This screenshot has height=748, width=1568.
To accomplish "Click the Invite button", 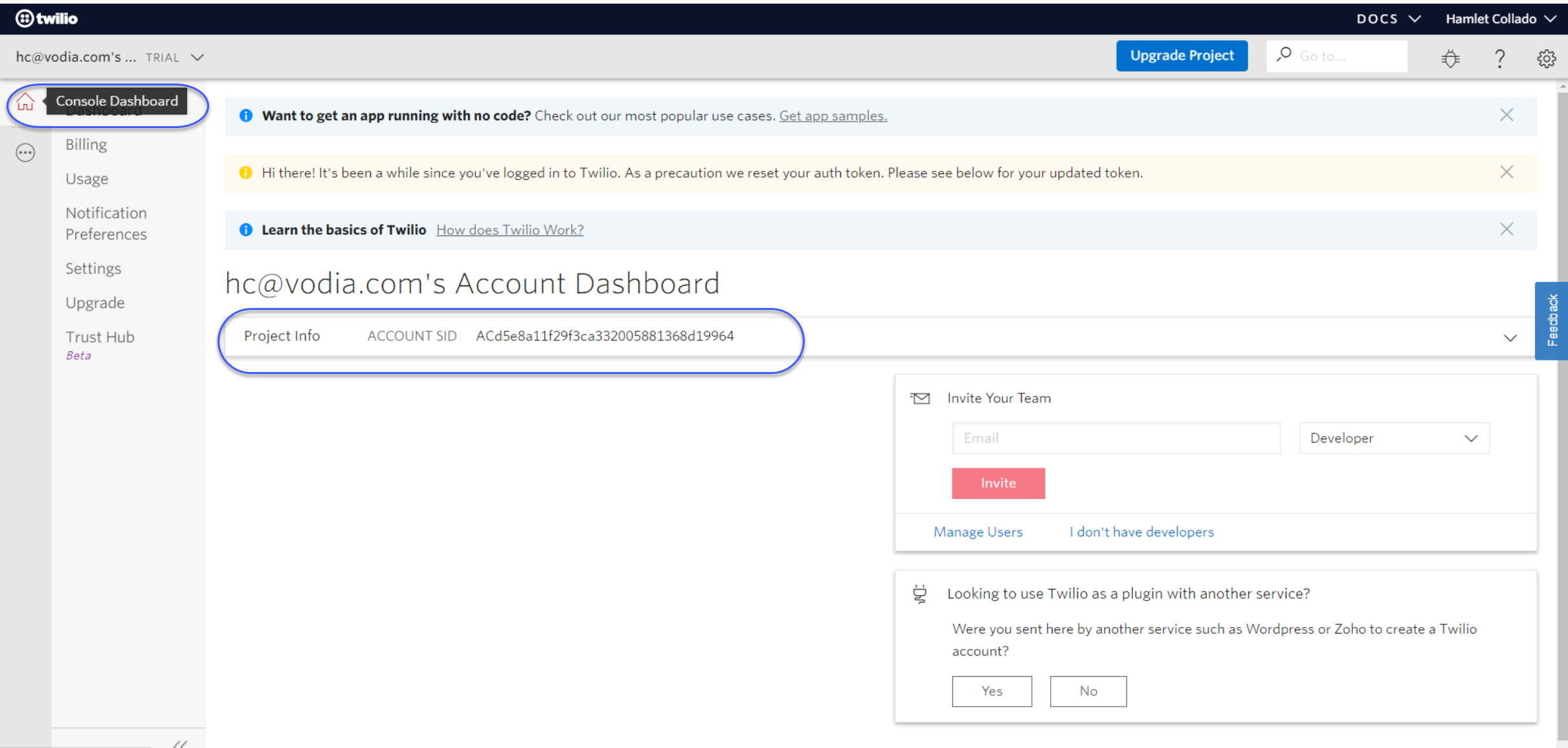I will click(x=998, y=483).
